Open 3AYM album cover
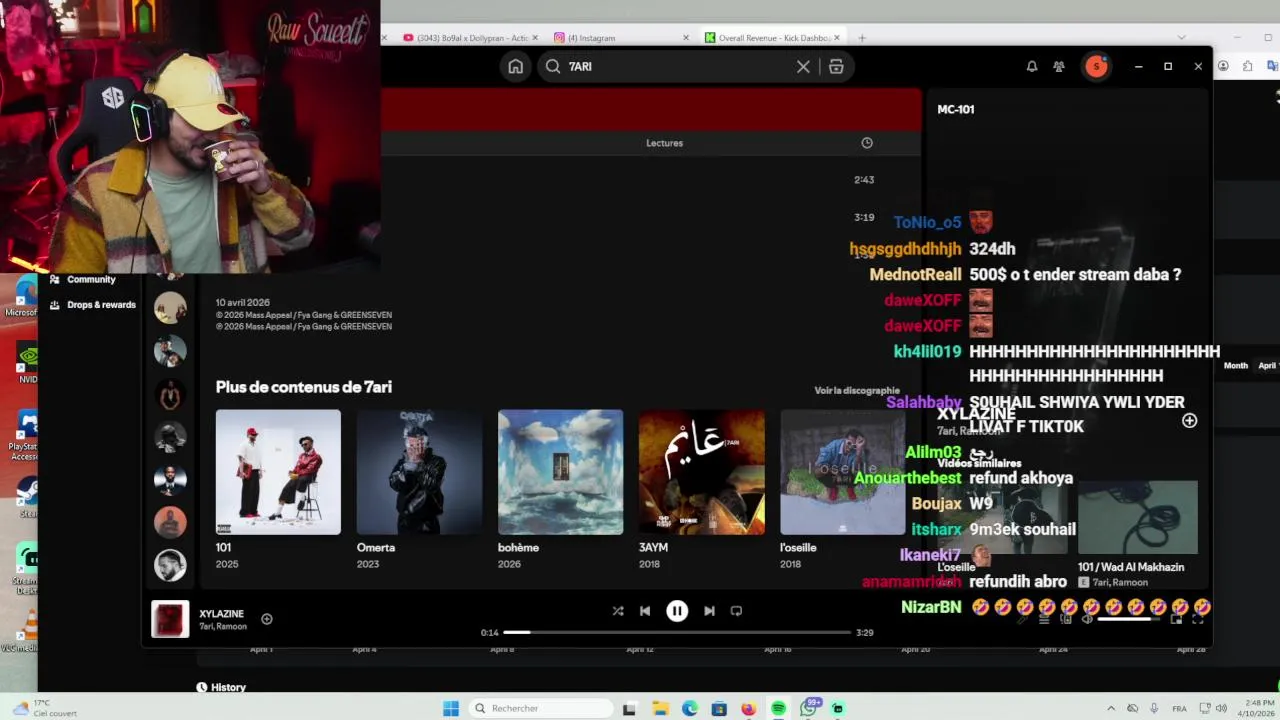 pos(702,472)
